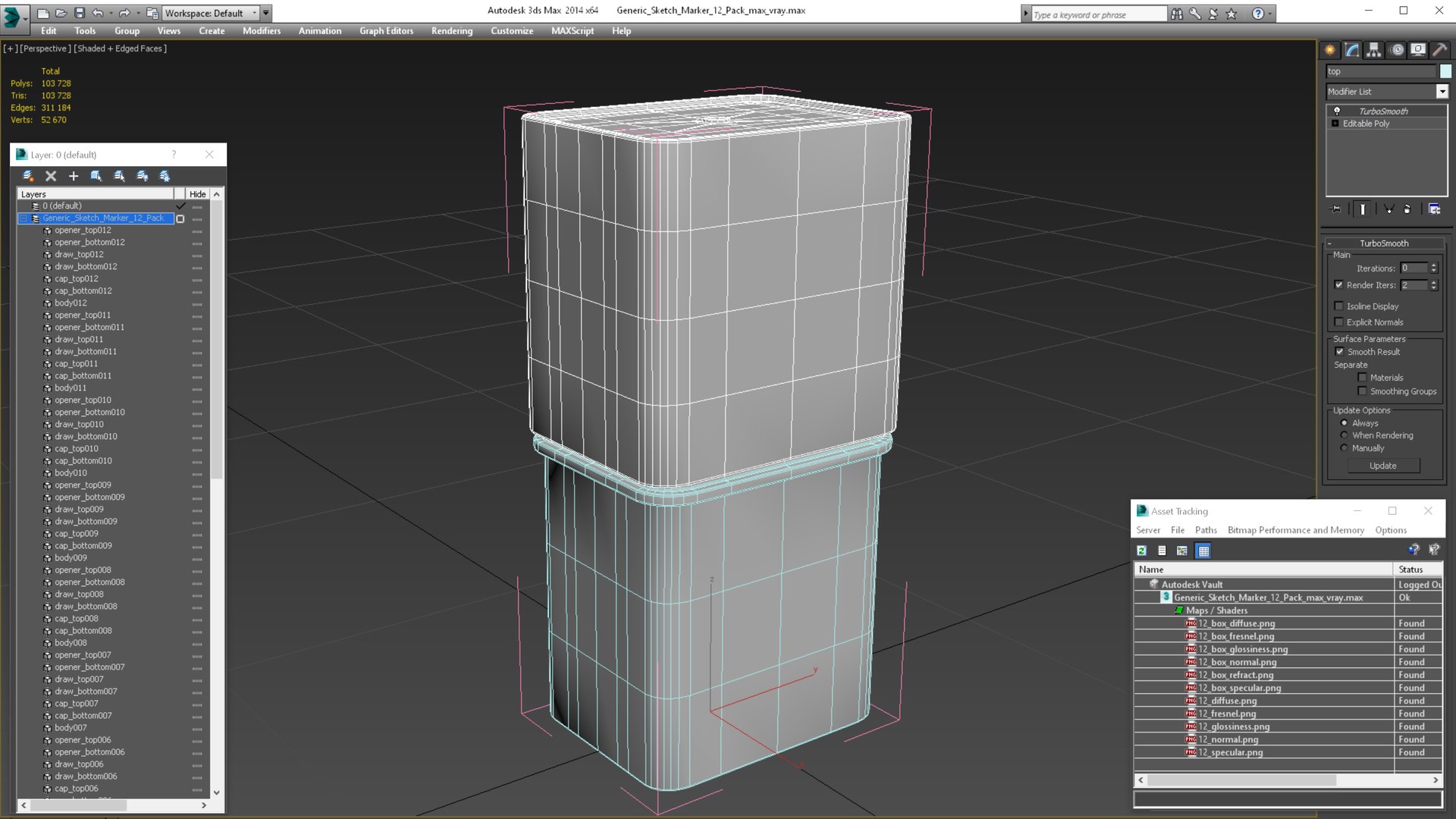
Task: Open the Hierarchy command panel tab
Action: click(1373, 50)
